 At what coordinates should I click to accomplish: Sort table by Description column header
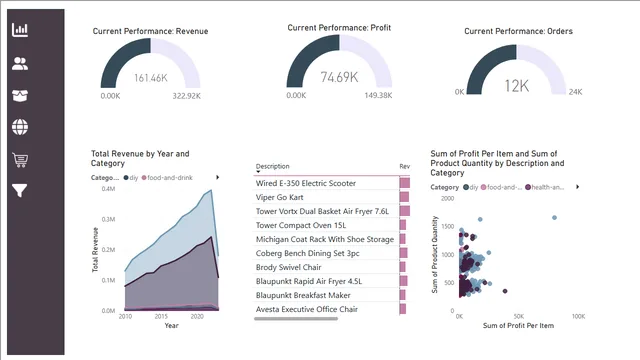pos(272,166)
